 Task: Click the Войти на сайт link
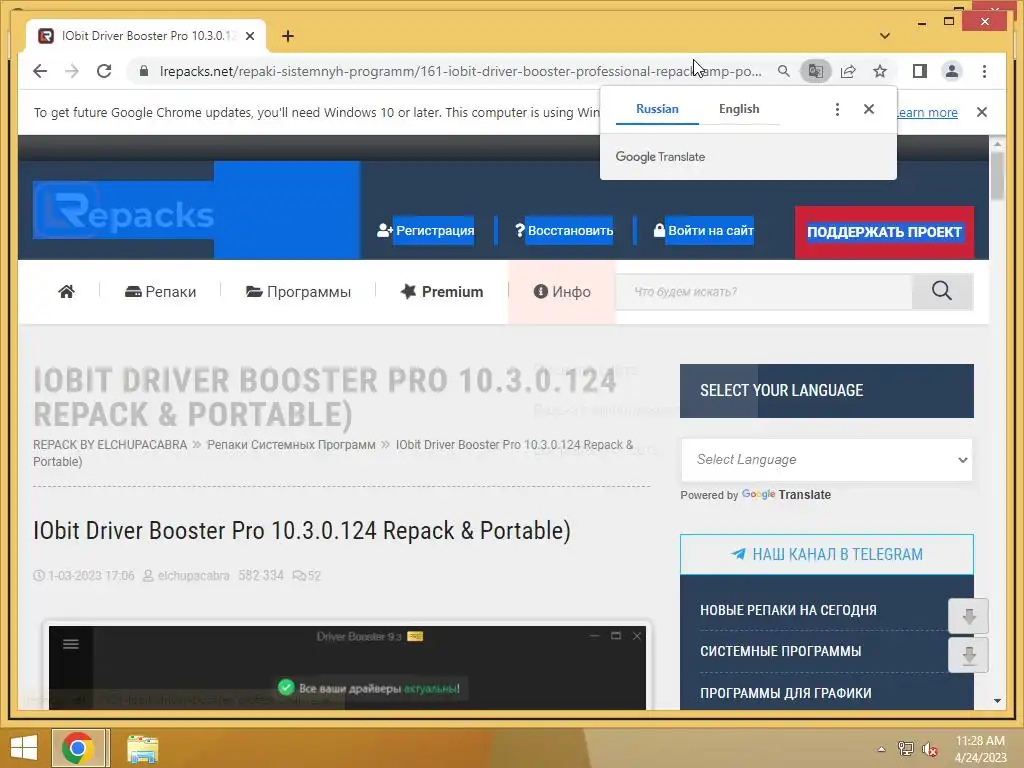pos(704,231)
